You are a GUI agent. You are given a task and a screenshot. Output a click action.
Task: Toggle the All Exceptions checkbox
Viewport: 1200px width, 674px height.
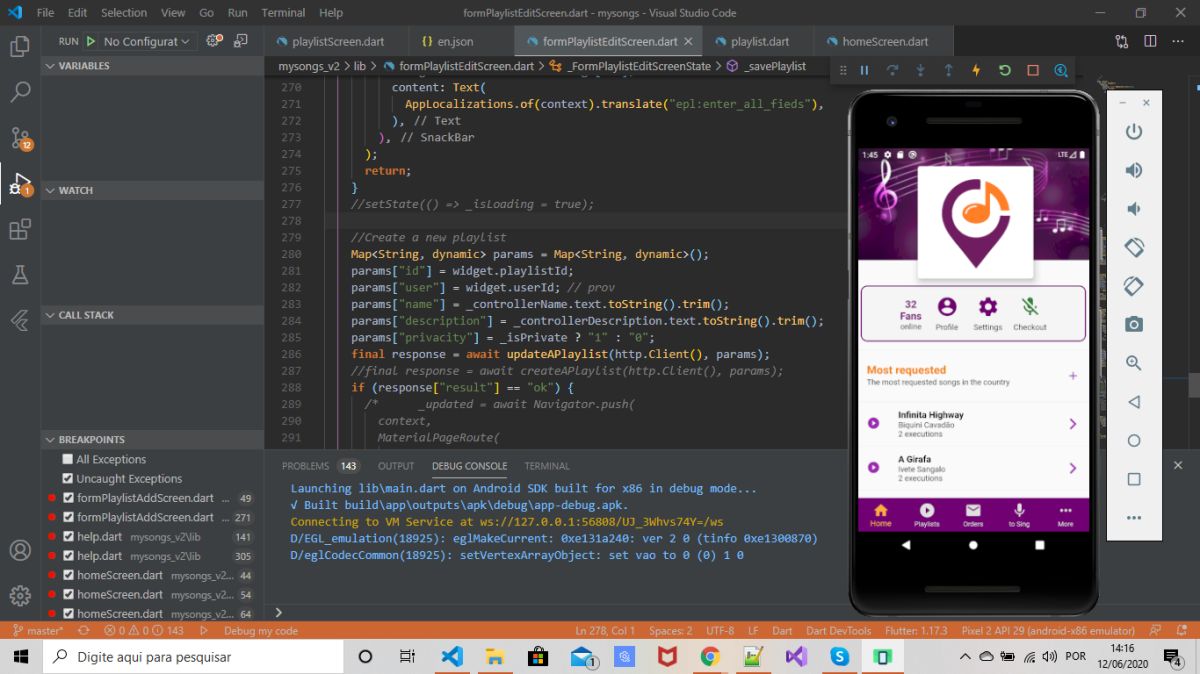click(x=68, y=459)
